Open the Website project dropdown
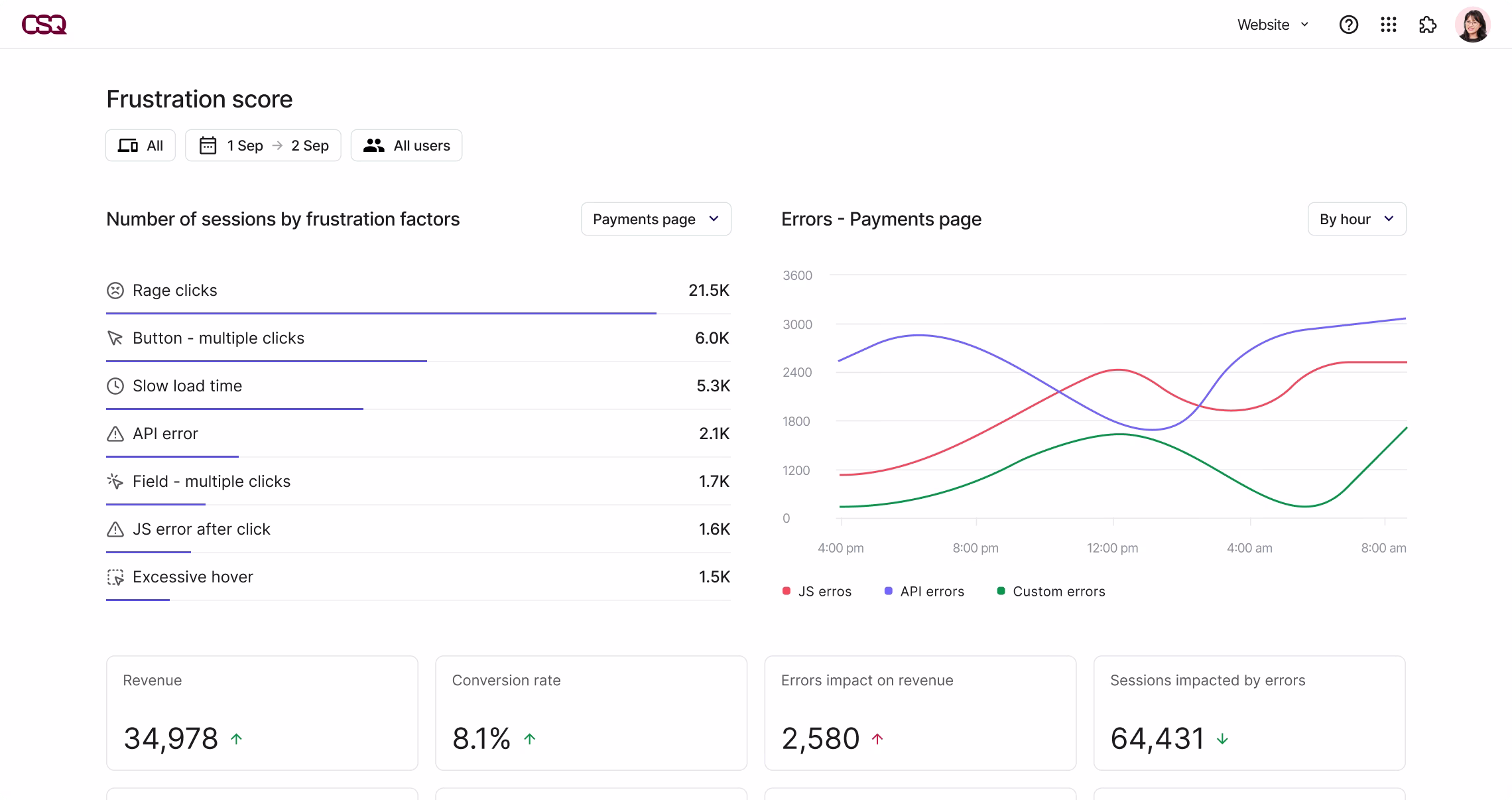The image size is (1512, 800). point(1273,25)
